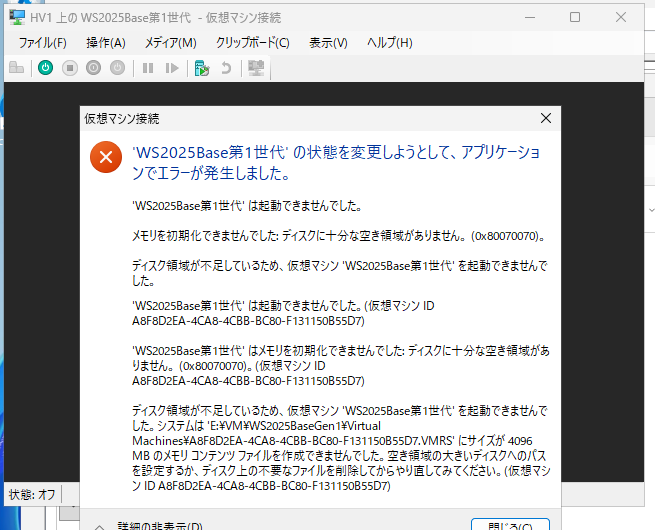This screenshot has width=655, height=530.
Task: Open the ファイル(F) menu
Action: pyautogui.click(x=42, y=42)
